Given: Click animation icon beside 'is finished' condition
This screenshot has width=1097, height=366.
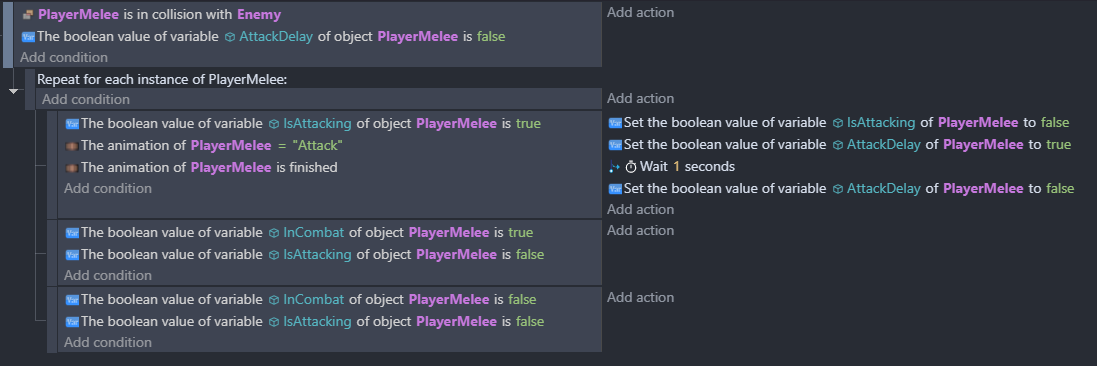Looking at the screenshot, I should tap(71, 167).
